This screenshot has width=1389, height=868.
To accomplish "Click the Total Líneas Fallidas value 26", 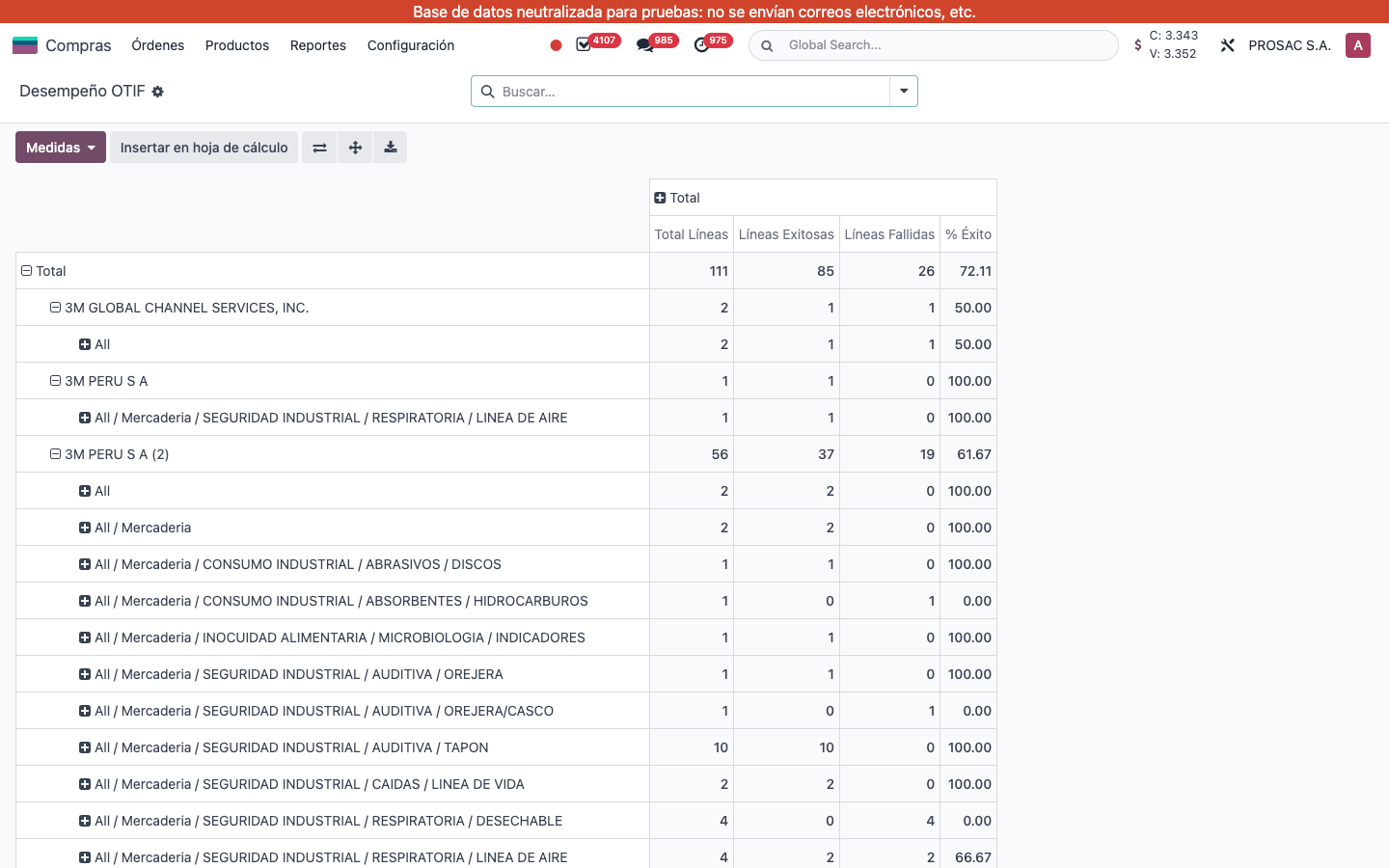I will pos(889,271).
